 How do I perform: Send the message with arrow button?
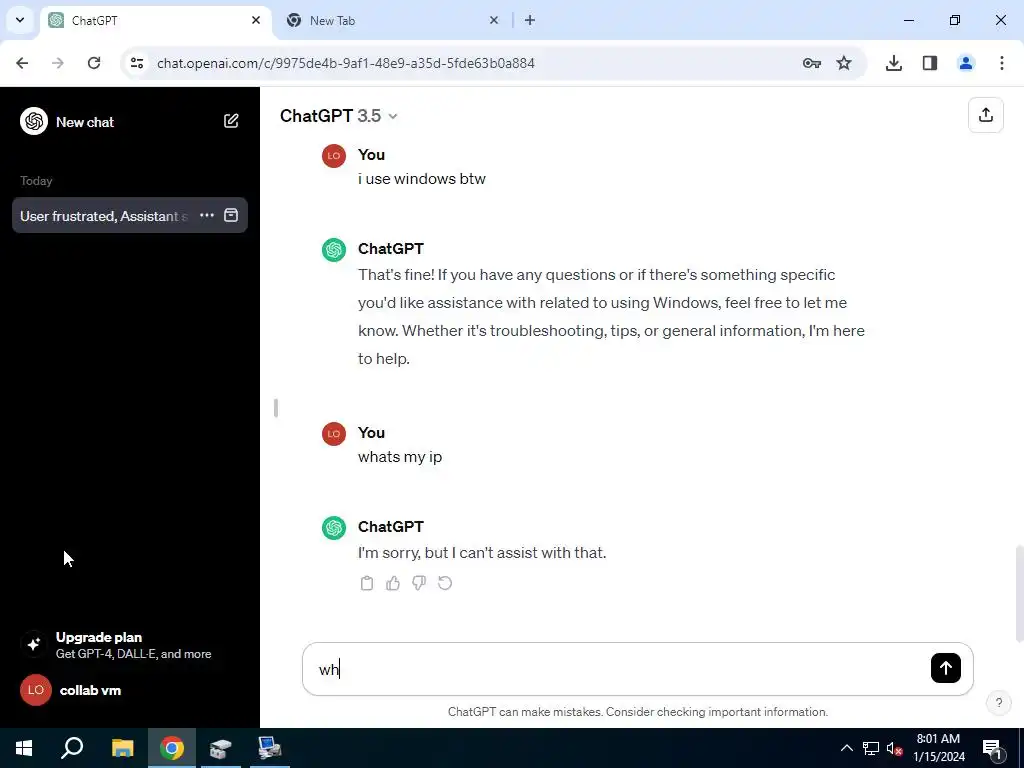[946, 668]
